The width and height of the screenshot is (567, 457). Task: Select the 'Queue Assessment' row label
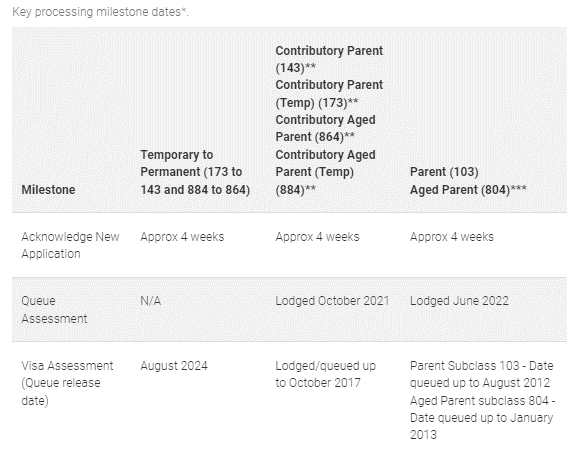[54, 309]
